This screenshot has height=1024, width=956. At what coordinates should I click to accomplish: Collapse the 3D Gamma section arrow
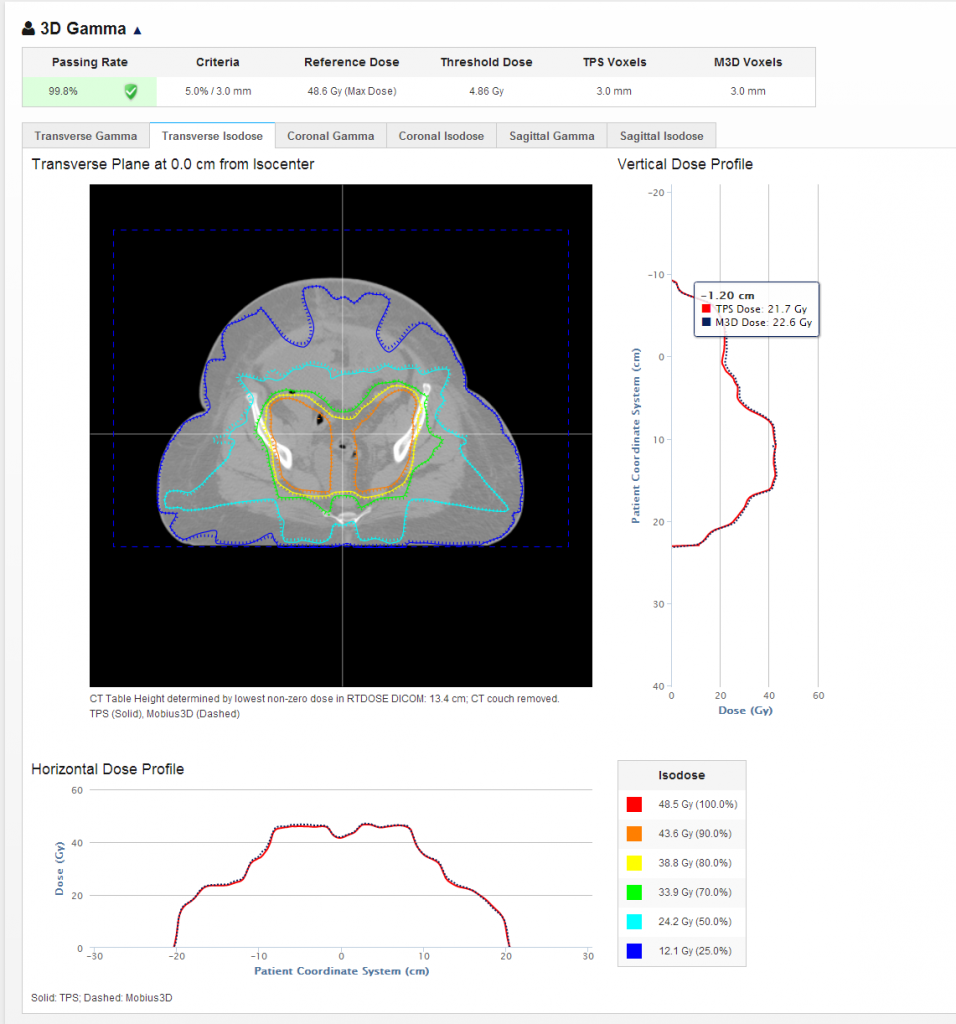pyautogui.click(x=137, y=30)
